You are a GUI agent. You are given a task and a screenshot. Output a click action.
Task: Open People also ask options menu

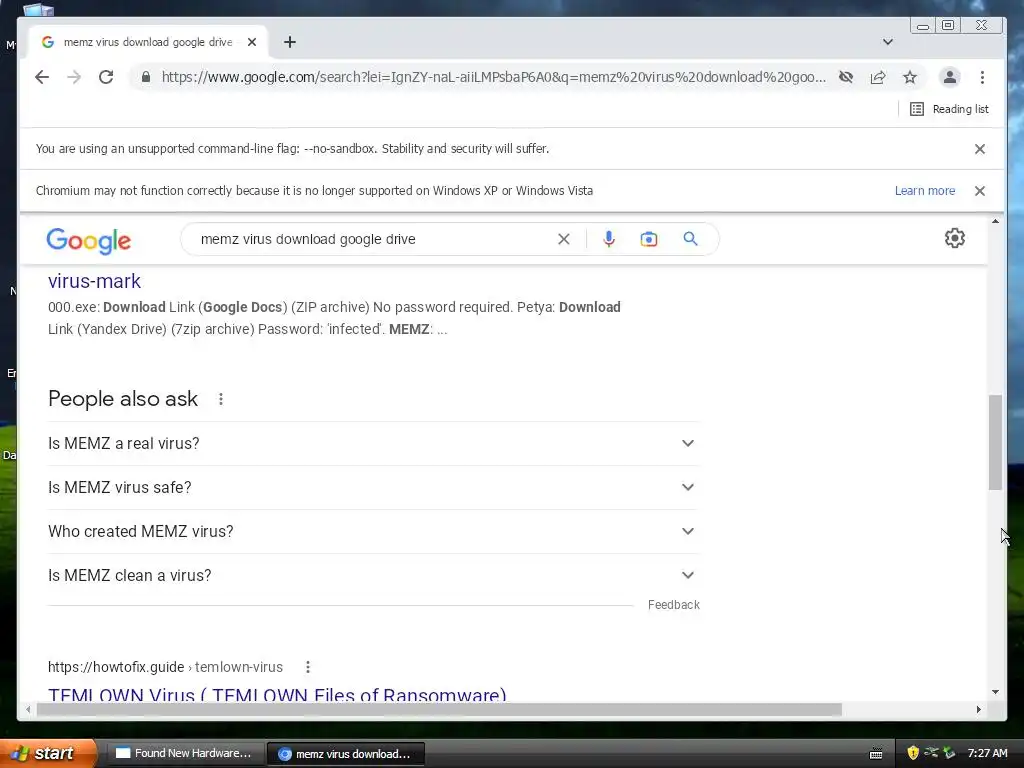pos(221,399)
